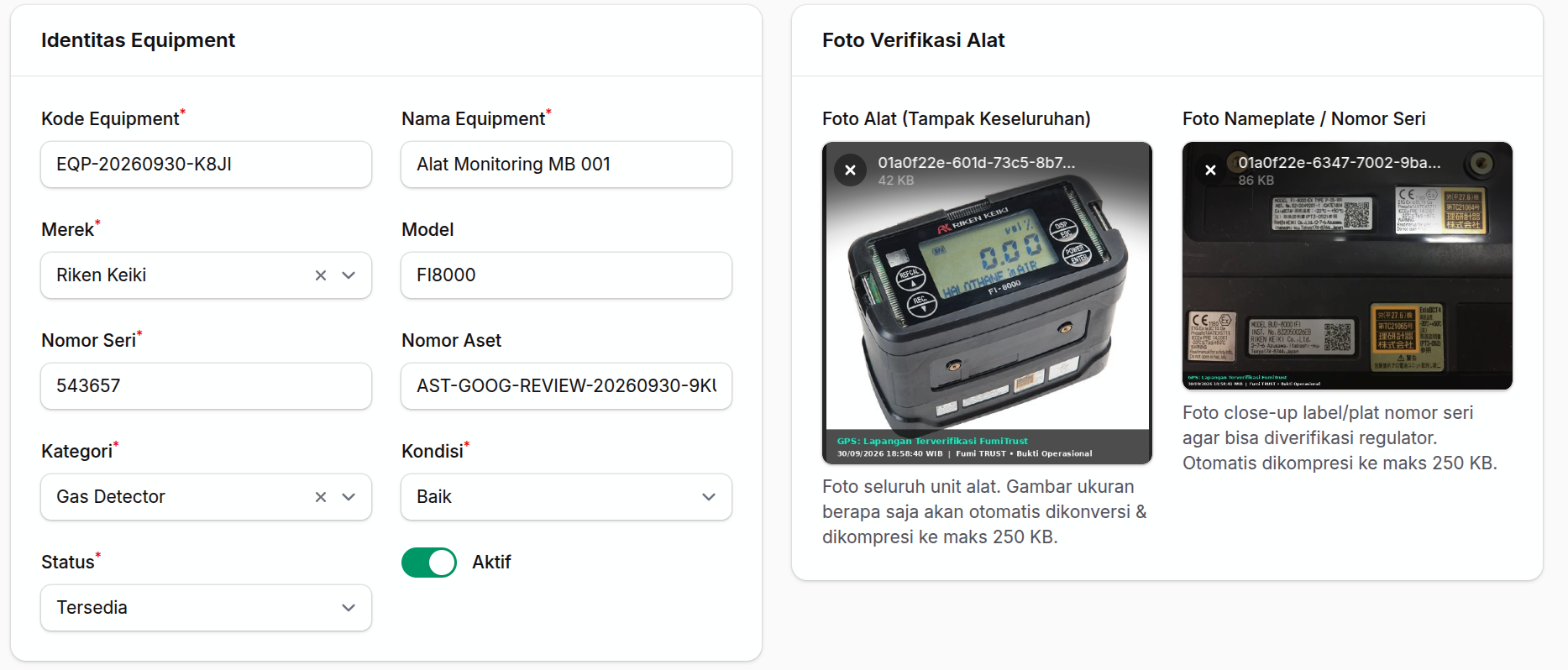
Task: Edit the Nomor Aset field
Action: (566, 386)
